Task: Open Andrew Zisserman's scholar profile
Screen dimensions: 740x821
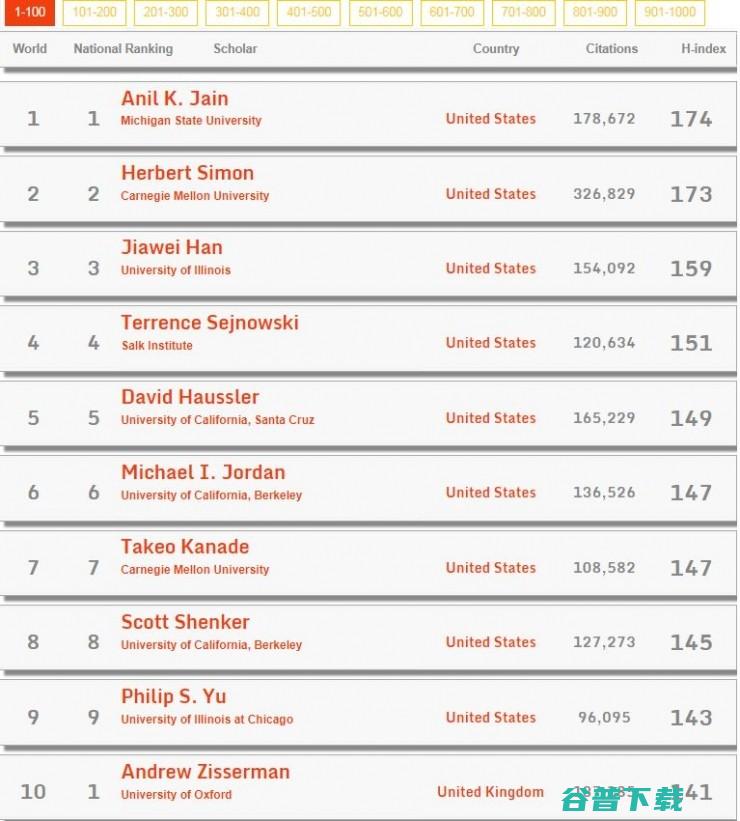Action: [x=205, y=772]
